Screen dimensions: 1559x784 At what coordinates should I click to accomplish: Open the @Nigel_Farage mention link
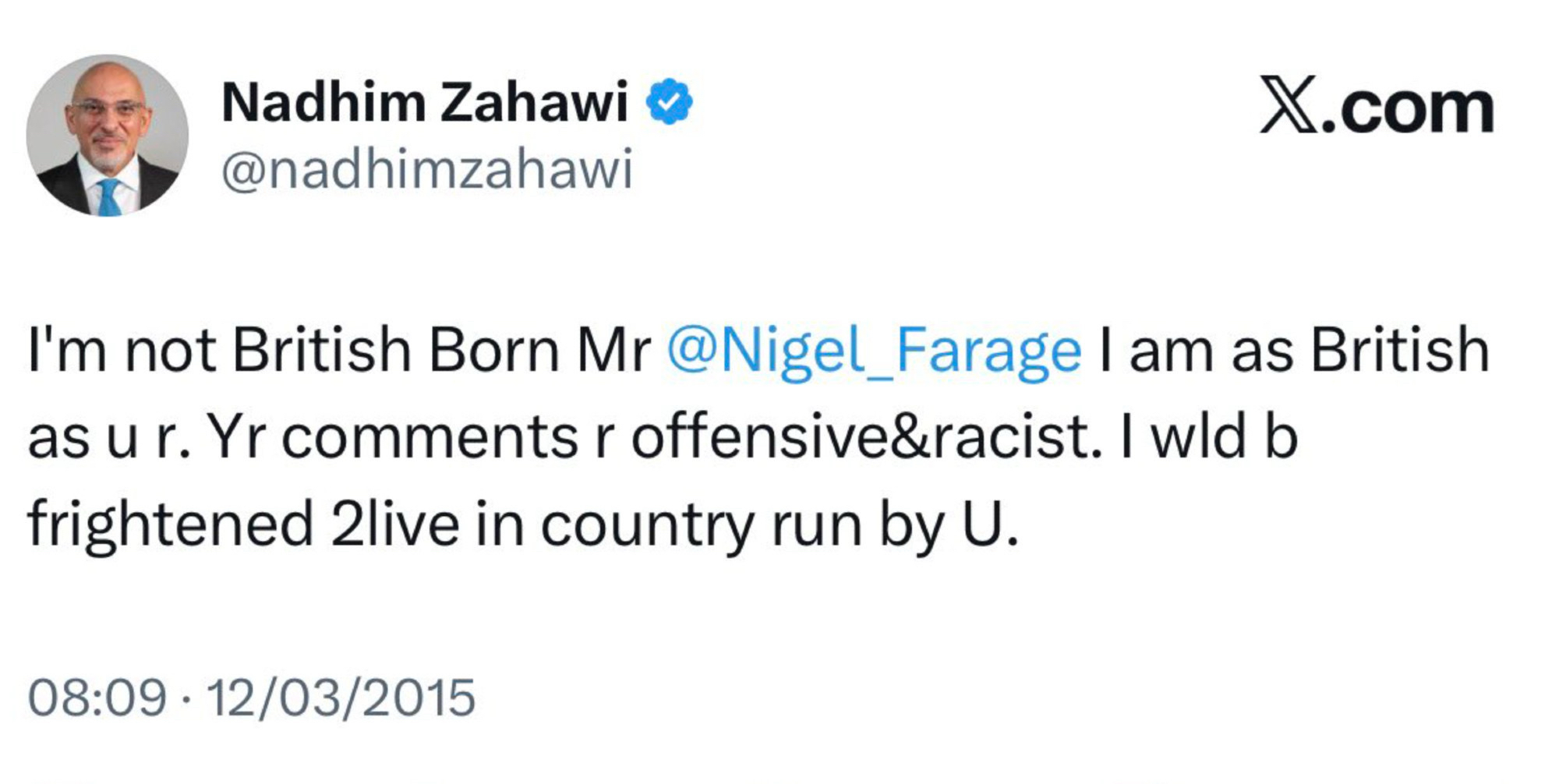coord(874,350)
